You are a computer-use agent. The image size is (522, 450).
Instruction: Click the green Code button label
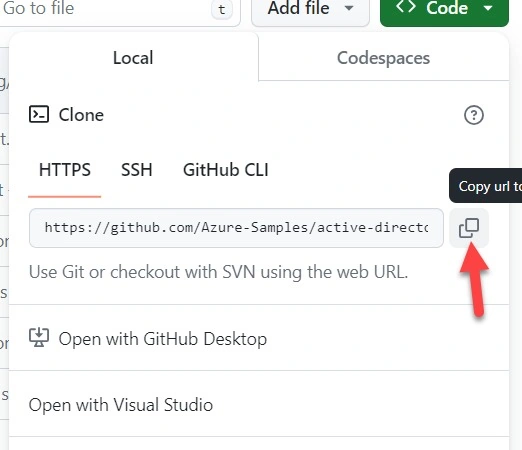447,8
